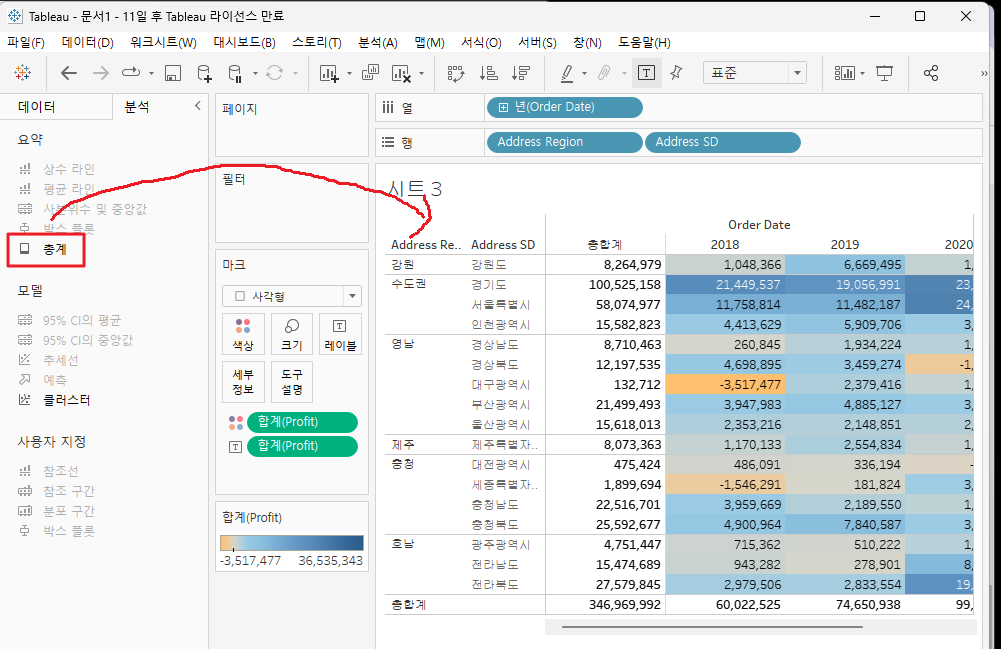Click the 도구 설명 tooltip button
The width and height of the screenshot is (1001, 649).
pyautogui.click(x=292, y=382)
